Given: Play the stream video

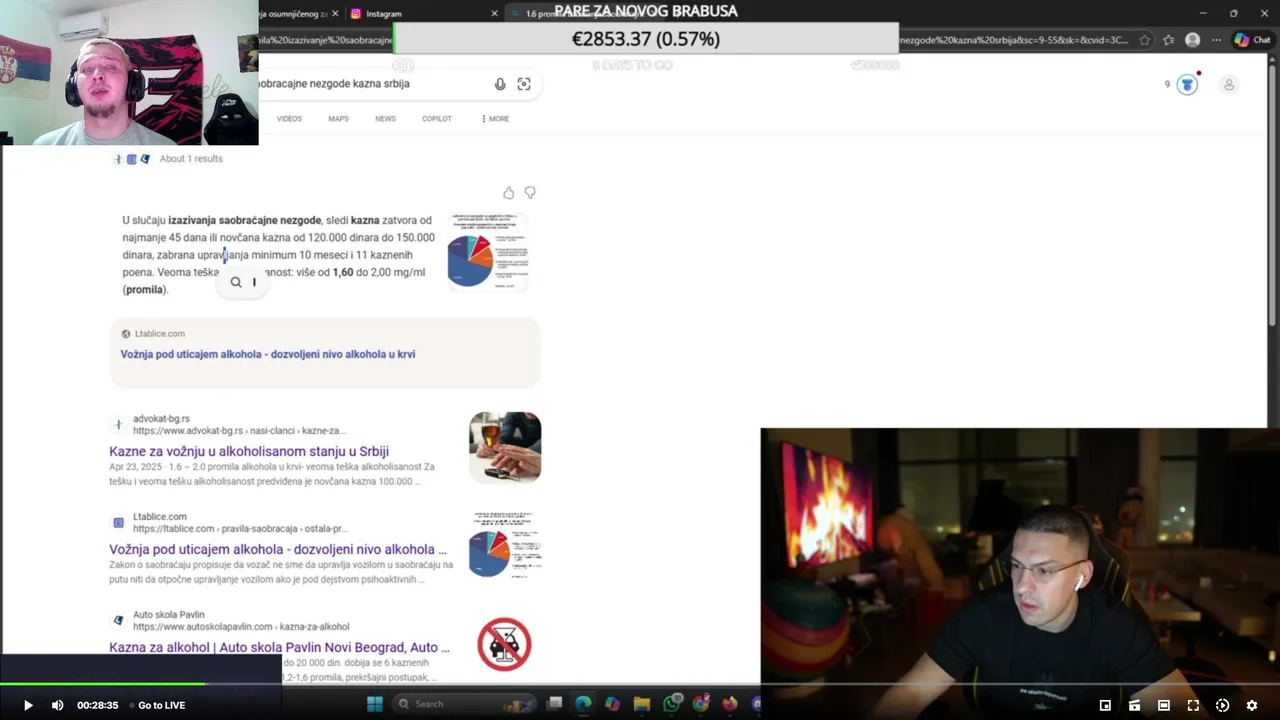Looking at the screenshot, I should [28, 705].
